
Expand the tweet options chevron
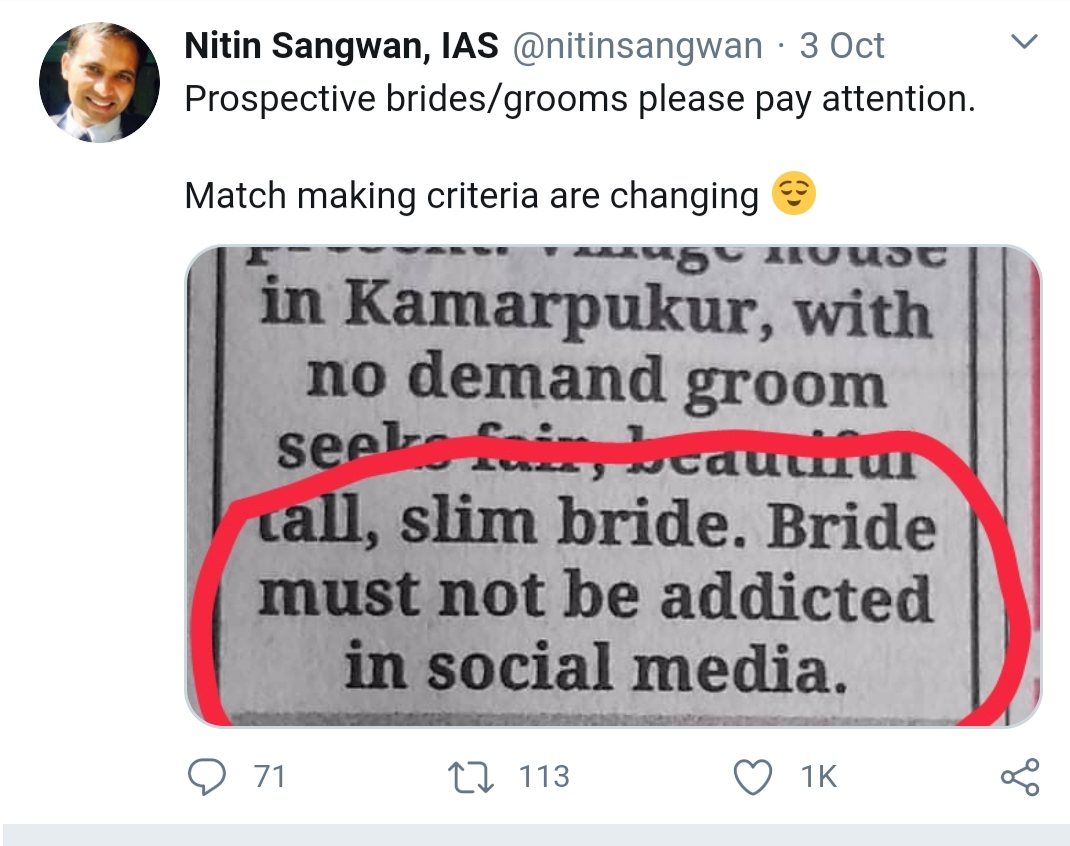(x=1025, y=42)
